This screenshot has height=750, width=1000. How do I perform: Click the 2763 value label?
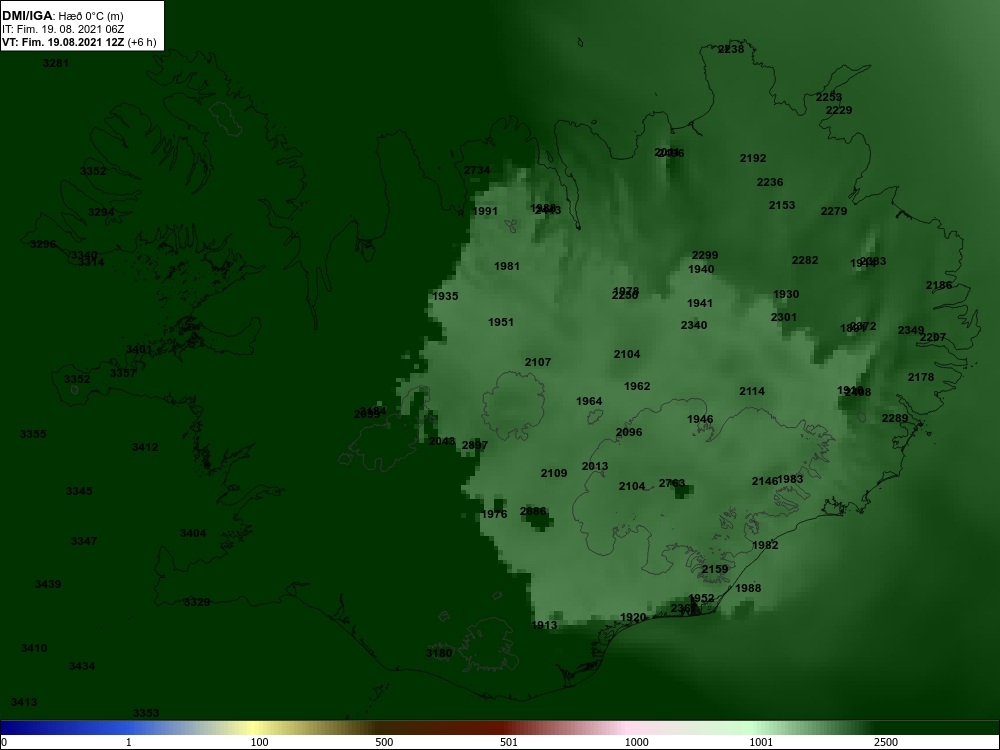tap(672, 483)
